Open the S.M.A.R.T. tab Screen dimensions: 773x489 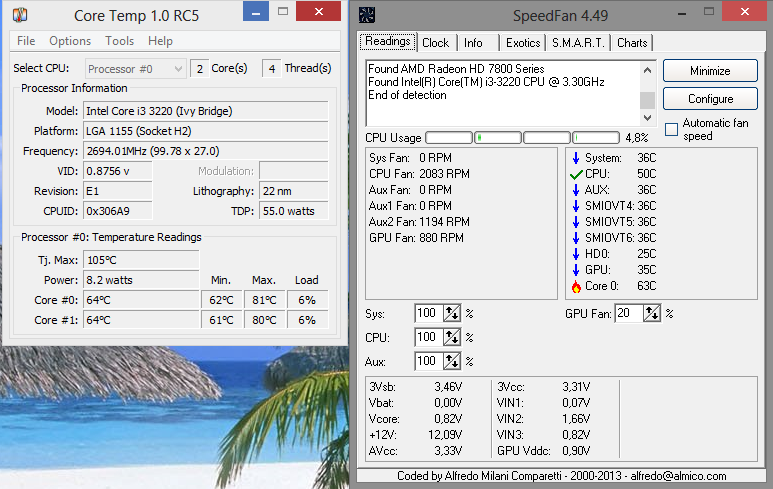click(578, 43)
